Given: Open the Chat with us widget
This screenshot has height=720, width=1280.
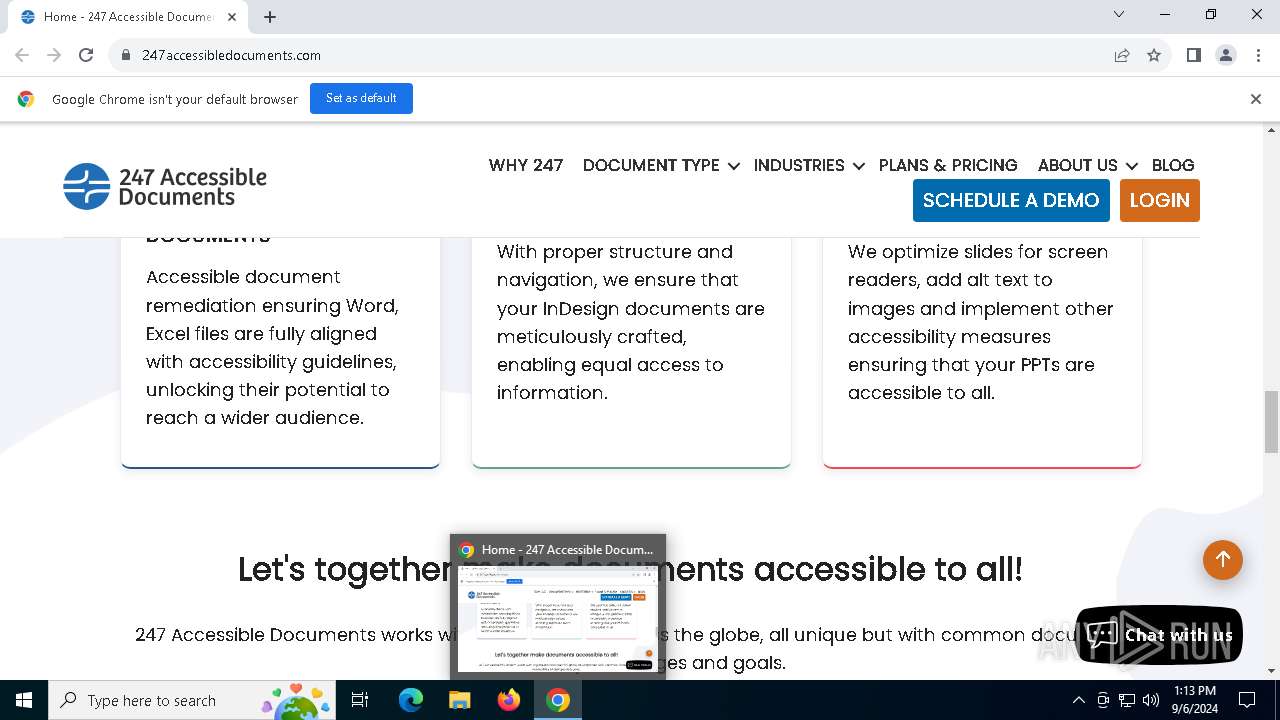Looking at the screenshot, I should [x=1160, y=635].
